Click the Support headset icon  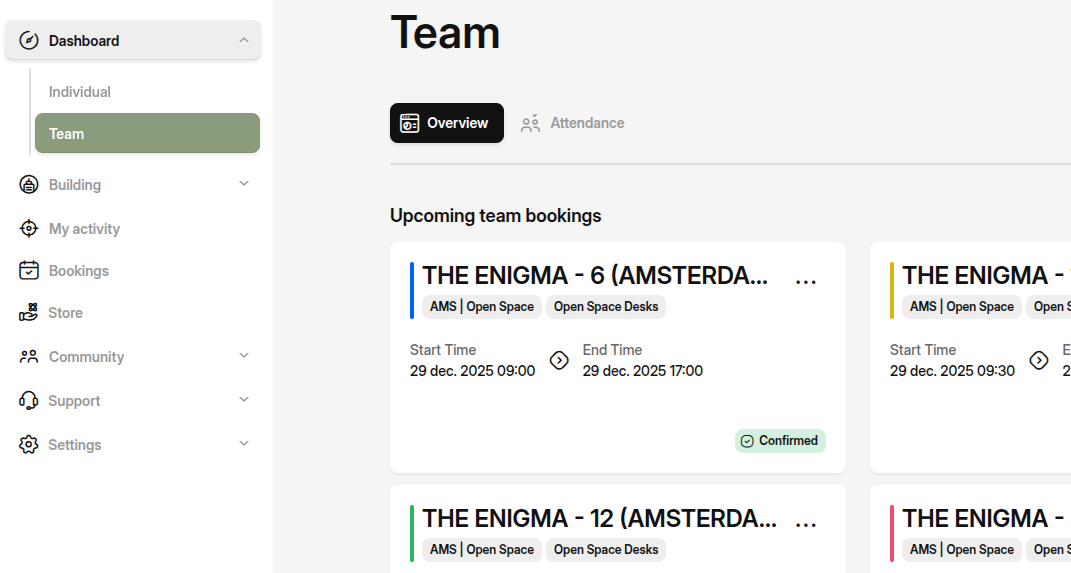pos(29,401)
